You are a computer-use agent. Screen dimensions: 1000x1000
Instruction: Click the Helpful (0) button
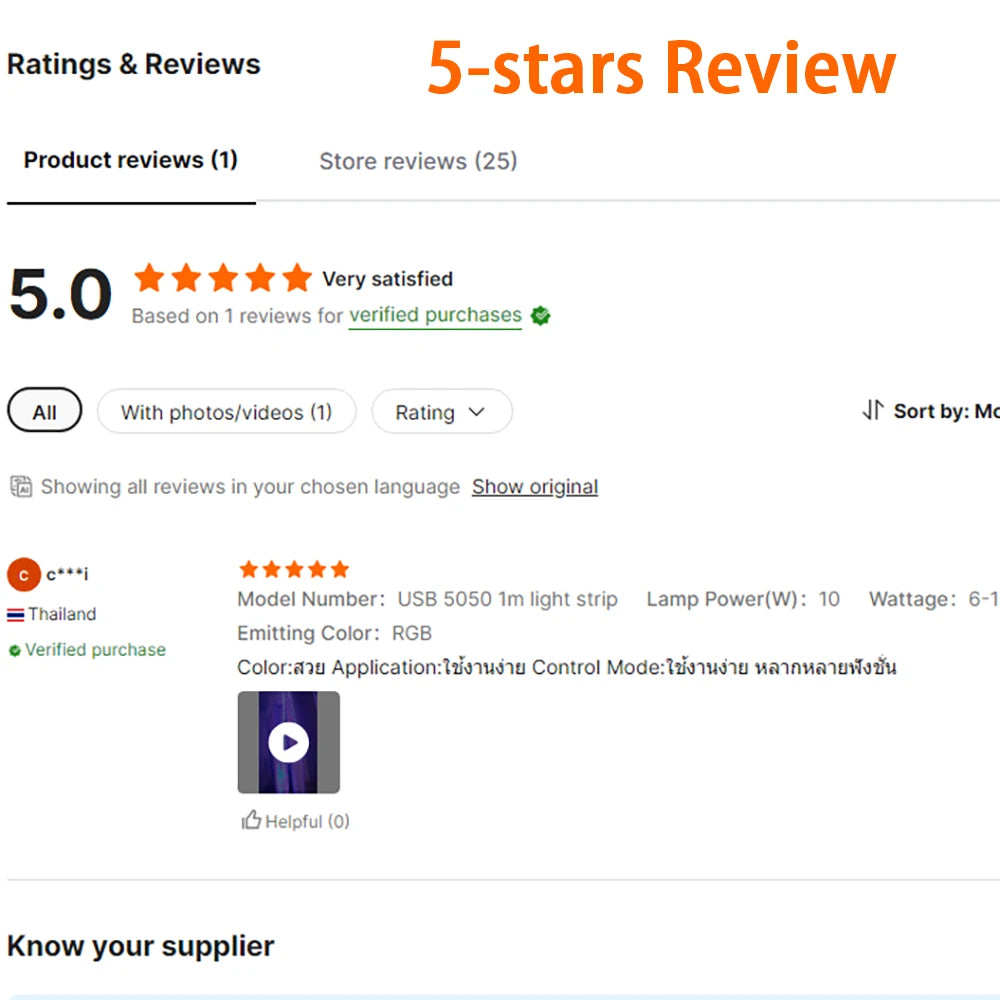pos(307,822)
